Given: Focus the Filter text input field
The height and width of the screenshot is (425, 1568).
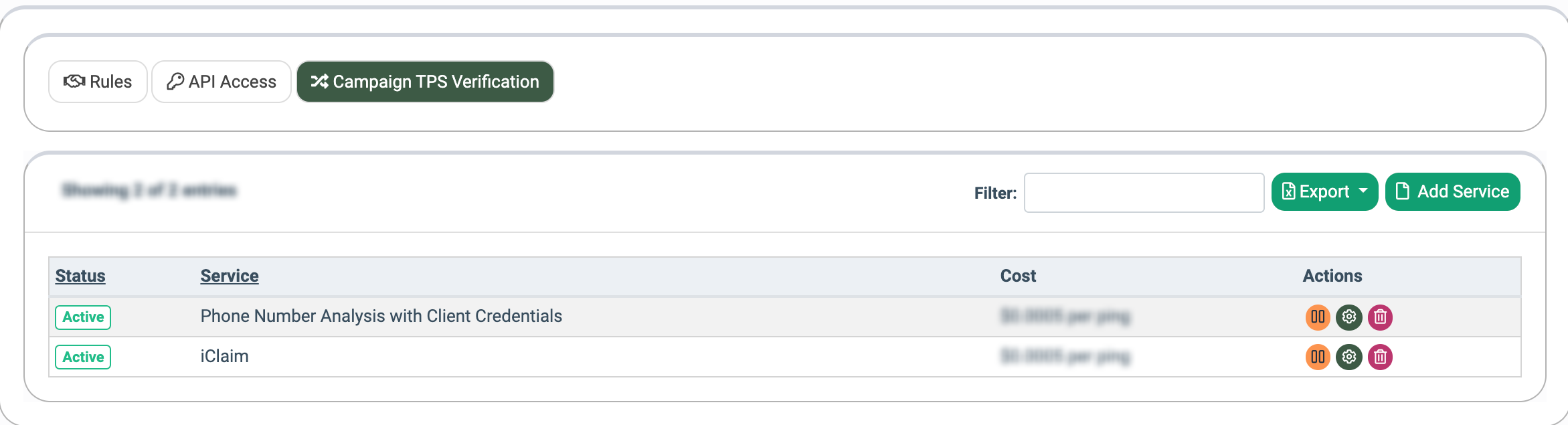Looking at the screenshot, I should [x=1144, y=193].
